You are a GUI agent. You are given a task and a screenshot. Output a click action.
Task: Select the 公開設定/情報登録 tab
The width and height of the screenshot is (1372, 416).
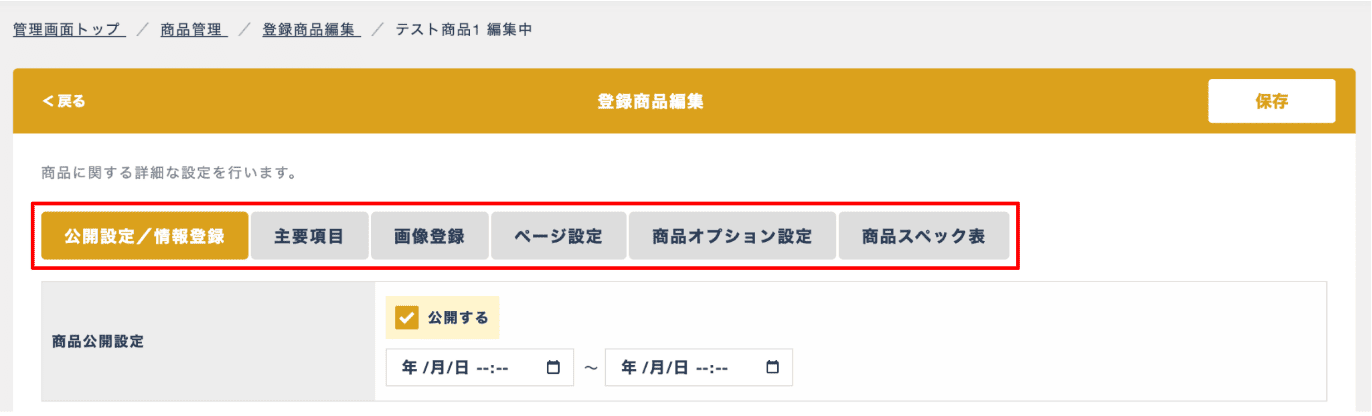tap(144, 237)
